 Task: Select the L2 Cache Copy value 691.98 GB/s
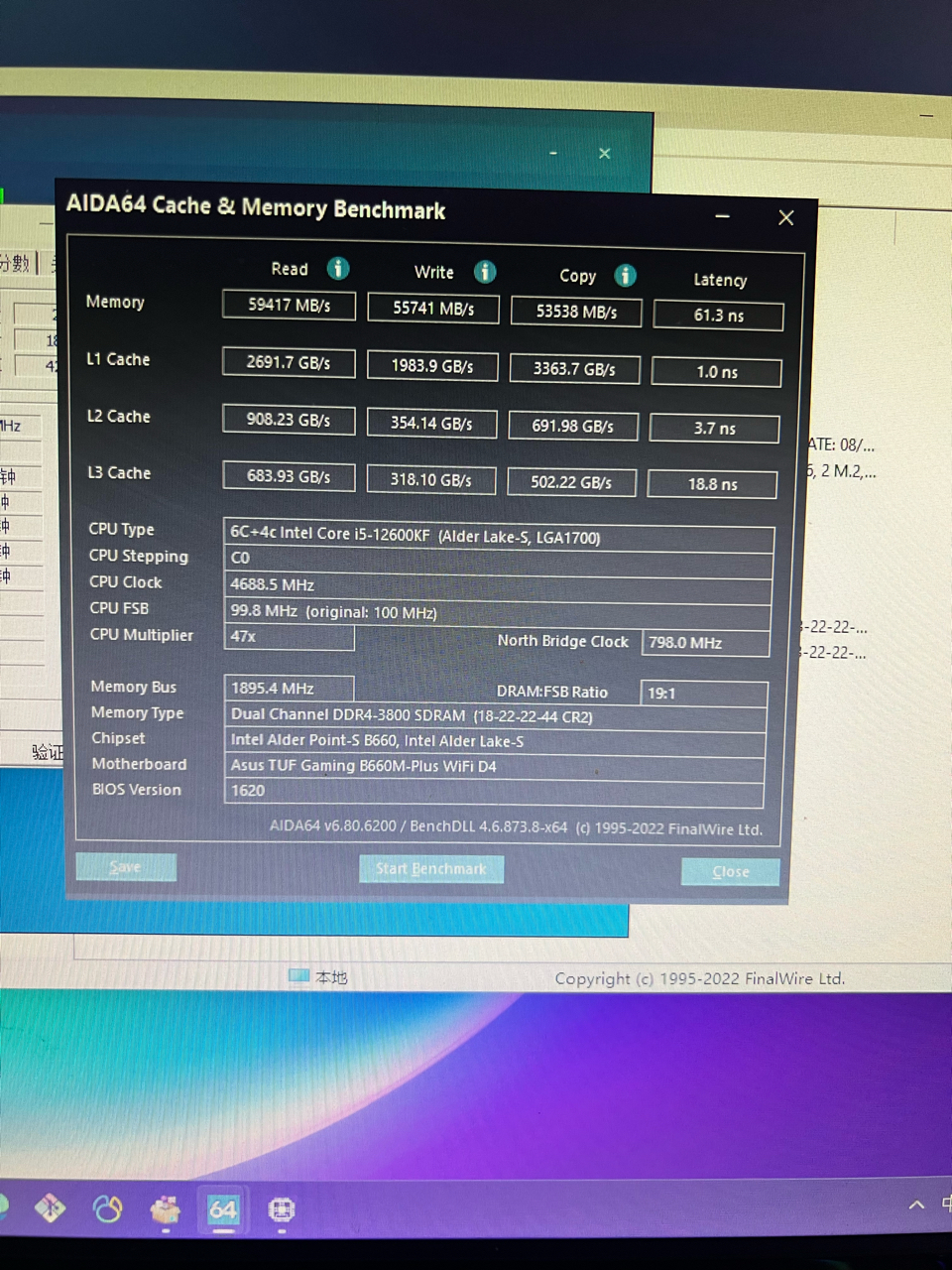pos(572,426)
